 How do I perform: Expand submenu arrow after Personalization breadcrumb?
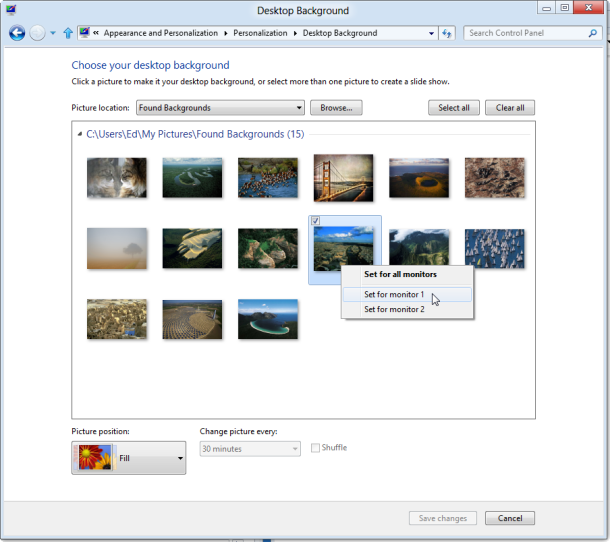coord(295,33)
